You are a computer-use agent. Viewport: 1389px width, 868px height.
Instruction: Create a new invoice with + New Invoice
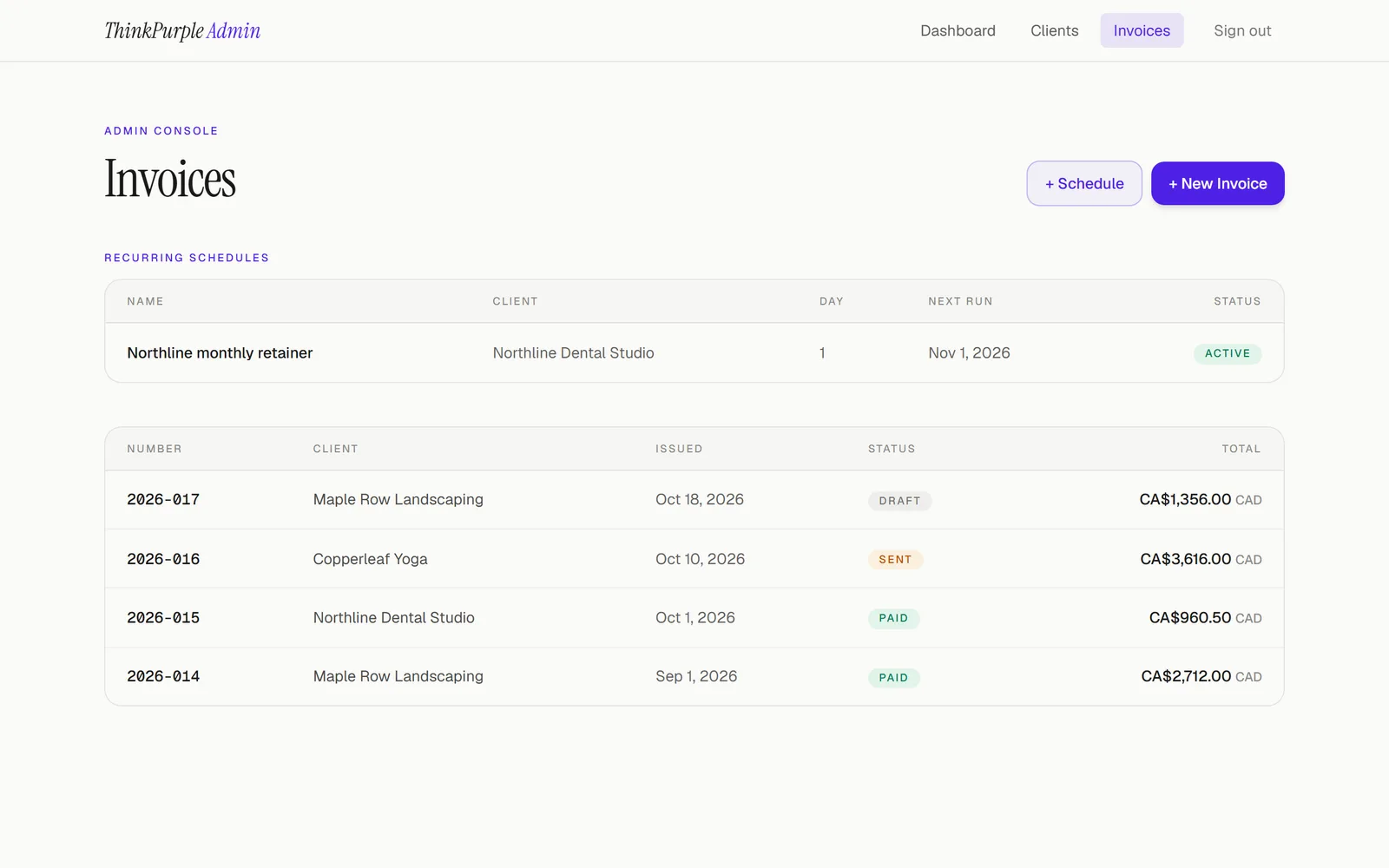[1217, 183]
